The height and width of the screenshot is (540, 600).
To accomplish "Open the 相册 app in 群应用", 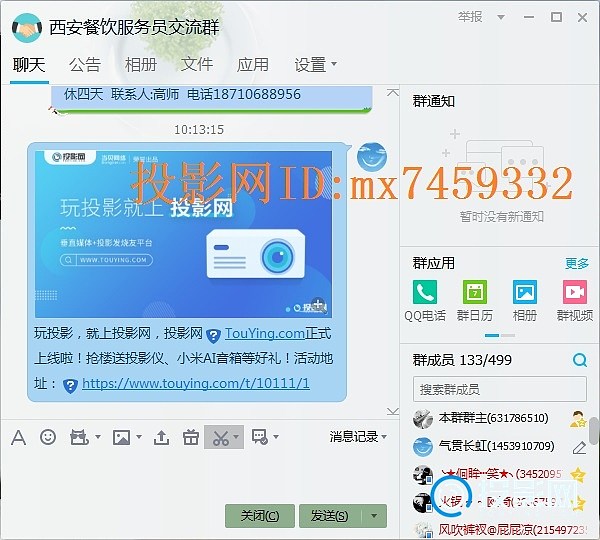I will coord(525,301).
